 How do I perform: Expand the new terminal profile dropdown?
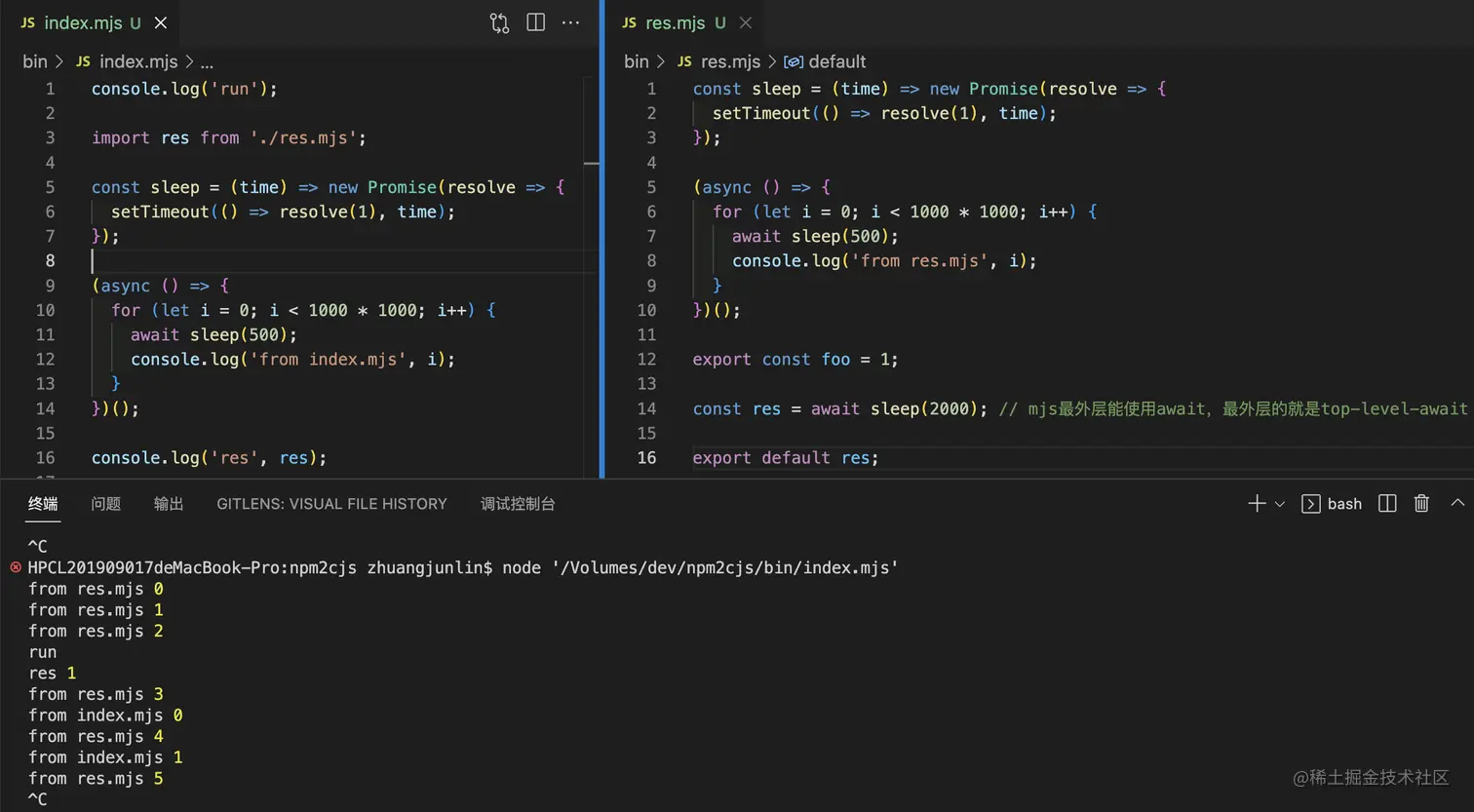click(1280, 504)
